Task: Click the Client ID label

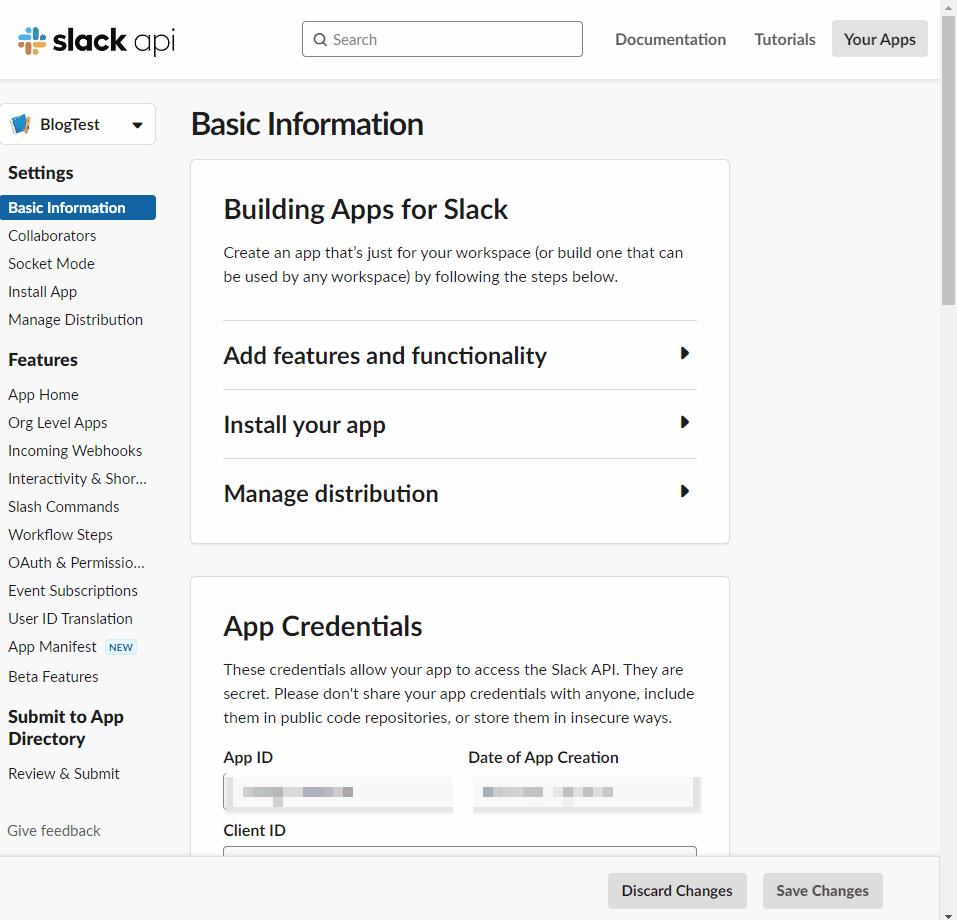Action: coord(255,830)
